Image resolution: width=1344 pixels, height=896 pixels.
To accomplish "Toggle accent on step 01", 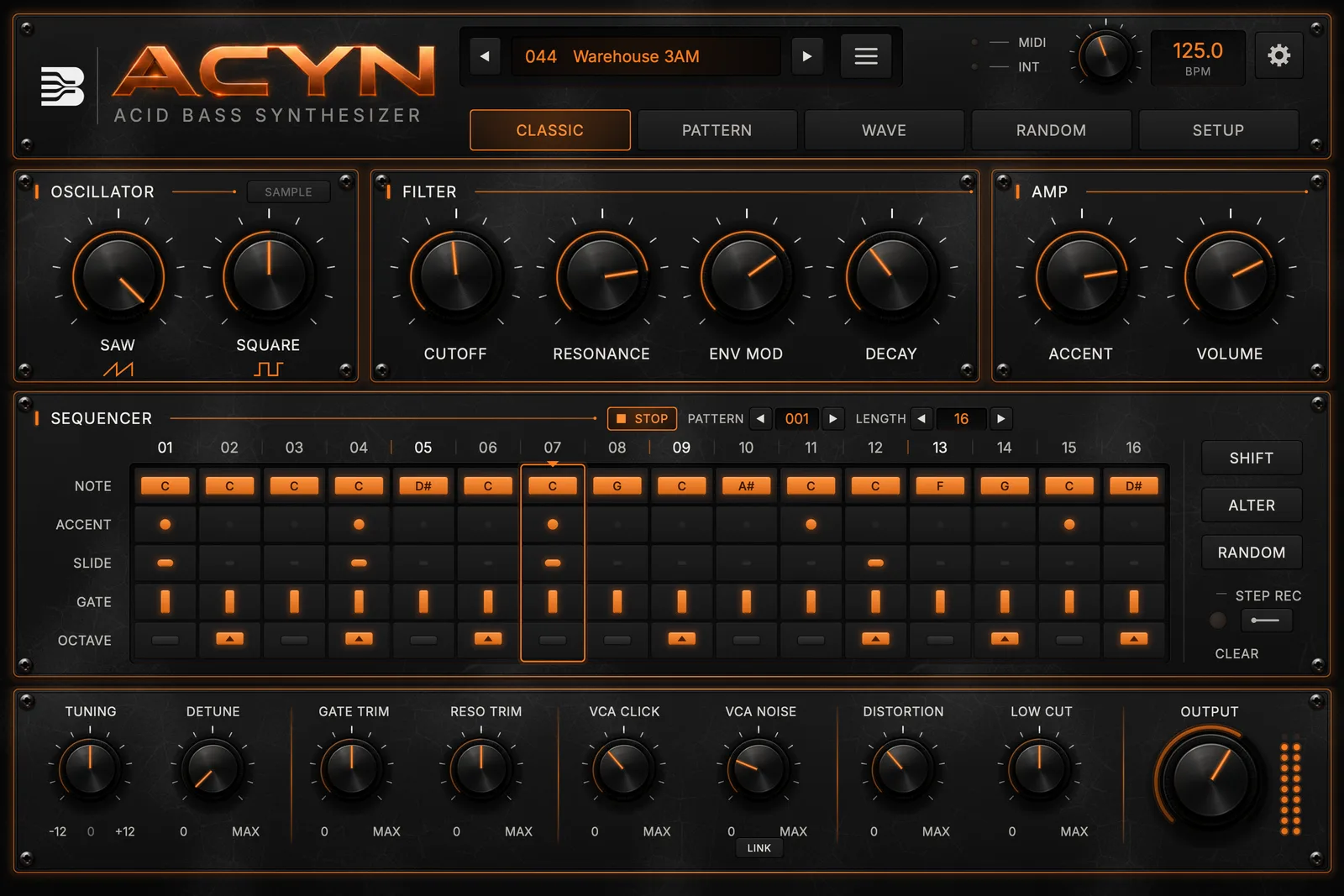I will (165, 524).
